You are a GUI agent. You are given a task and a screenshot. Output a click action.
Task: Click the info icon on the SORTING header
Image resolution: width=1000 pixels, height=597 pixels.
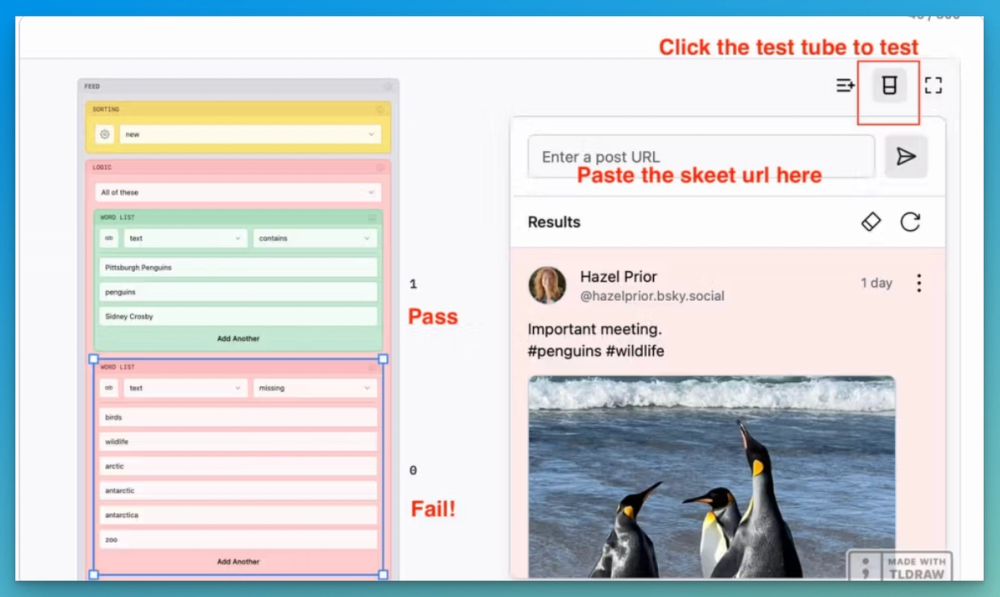pyautogui.click(x=379, y=109)
